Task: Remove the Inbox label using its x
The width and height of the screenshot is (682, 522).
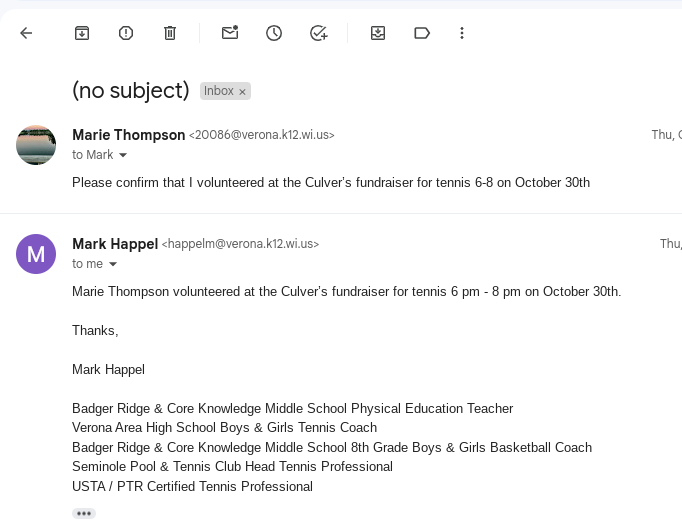Action: click(242, 91)
